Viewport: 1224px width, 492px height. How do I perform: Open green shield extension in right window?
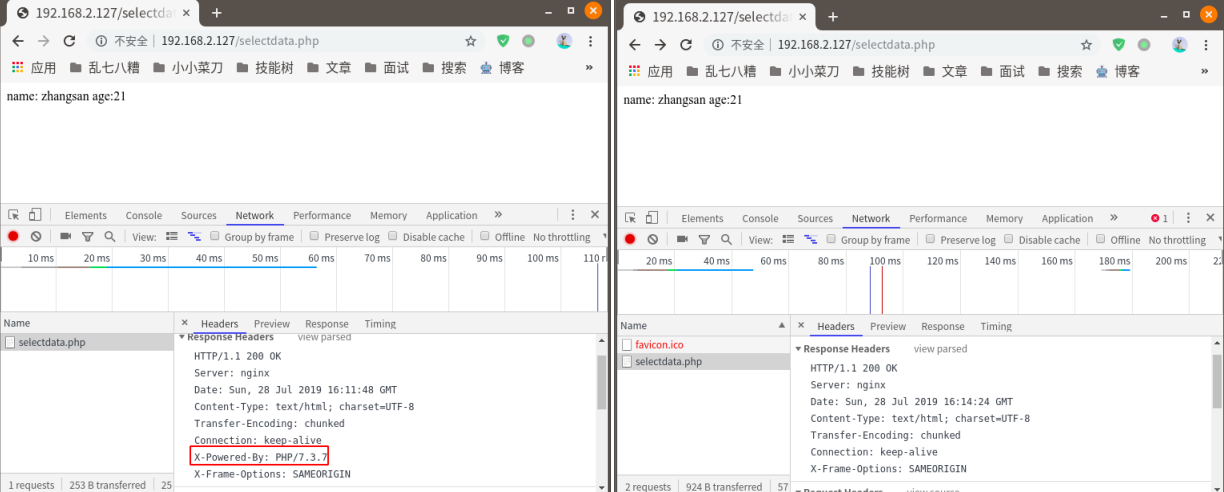tap(1119, 45)
